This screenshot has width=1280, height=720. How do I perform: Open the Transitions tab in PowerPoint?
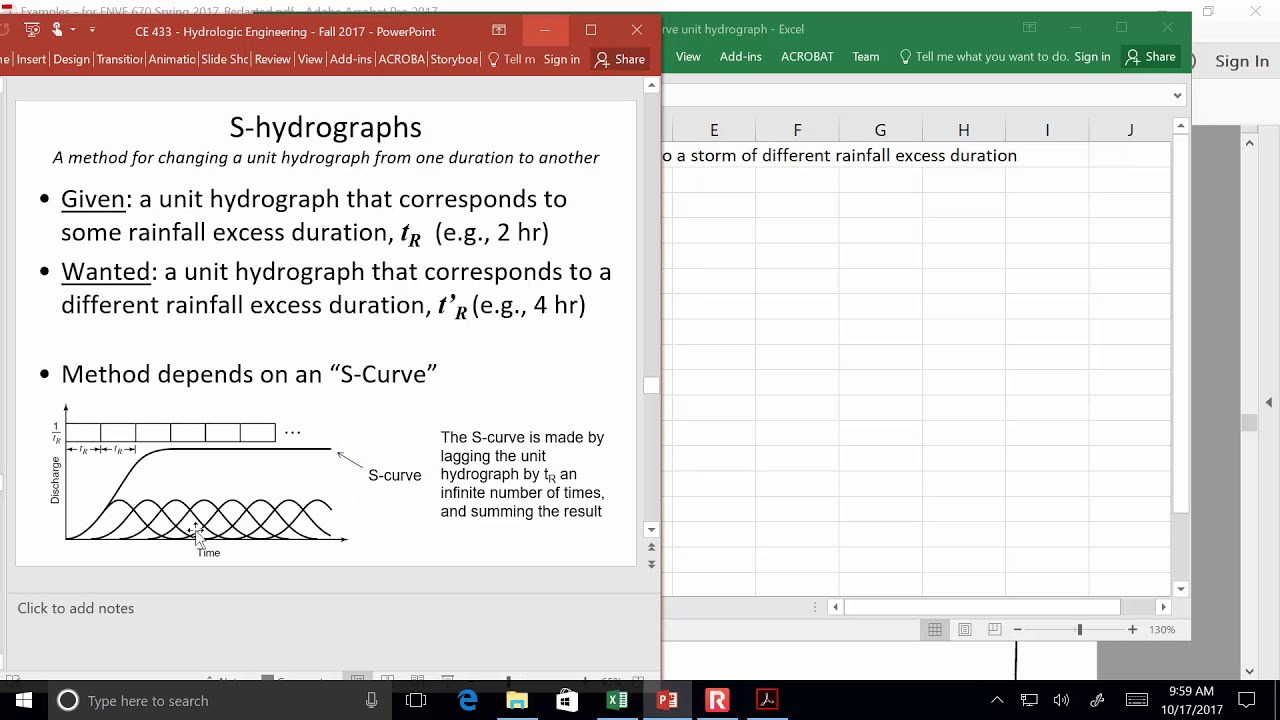[119, 59]
